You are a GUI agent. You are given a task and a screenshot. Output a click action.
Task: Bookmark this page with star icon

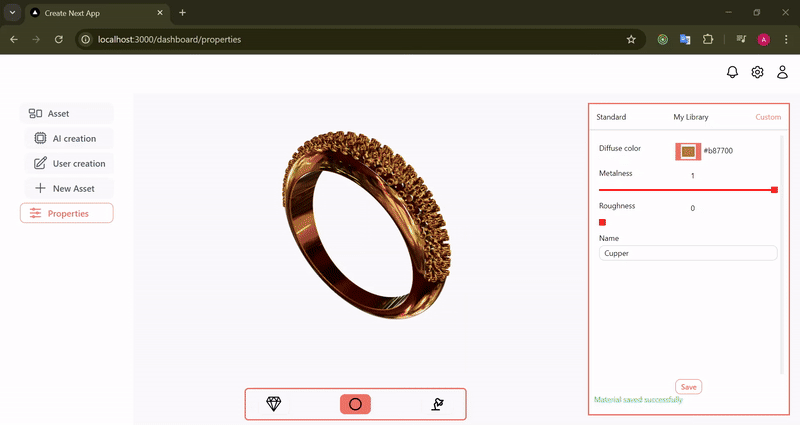631,39
